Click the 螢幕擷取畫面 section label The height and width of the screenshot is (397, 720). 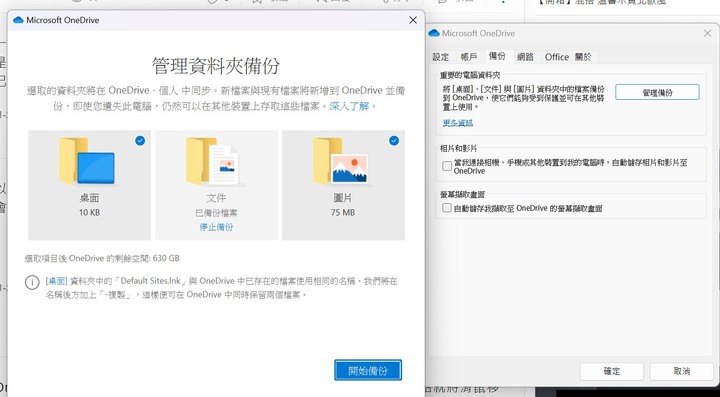point(462,195)
